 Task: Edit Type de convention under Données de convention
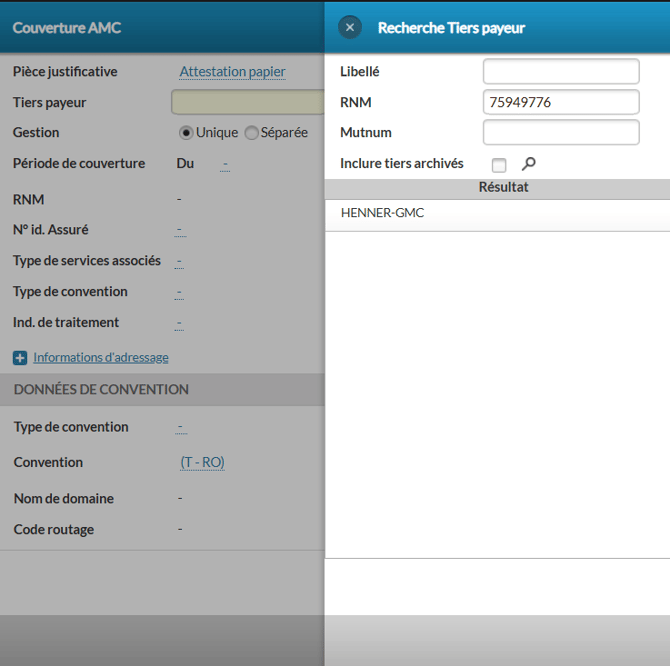pyautogui.click(x=181, y=428)
